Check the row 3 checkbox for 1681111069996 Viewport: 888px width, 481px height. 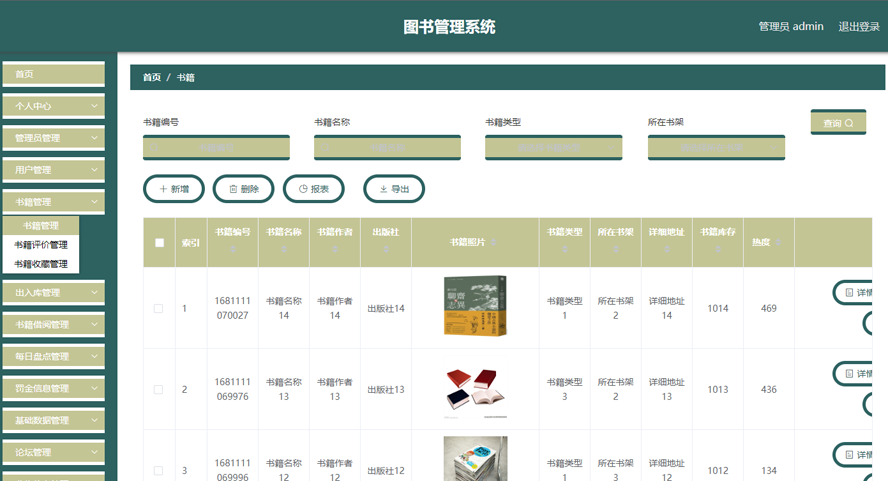click(x=159, y=470)
